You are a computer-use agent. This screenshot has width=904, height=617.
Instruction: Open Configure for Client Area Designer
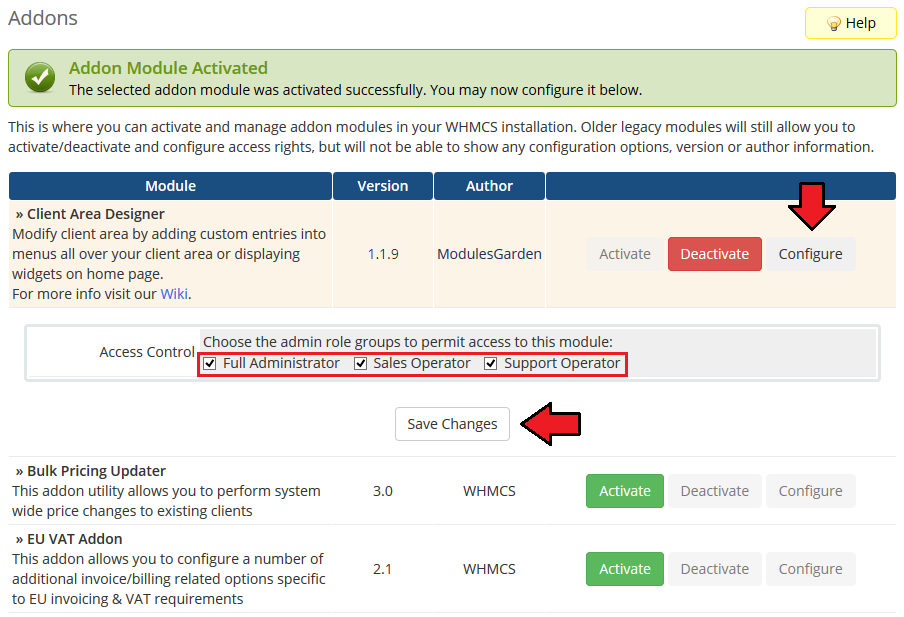810,254
